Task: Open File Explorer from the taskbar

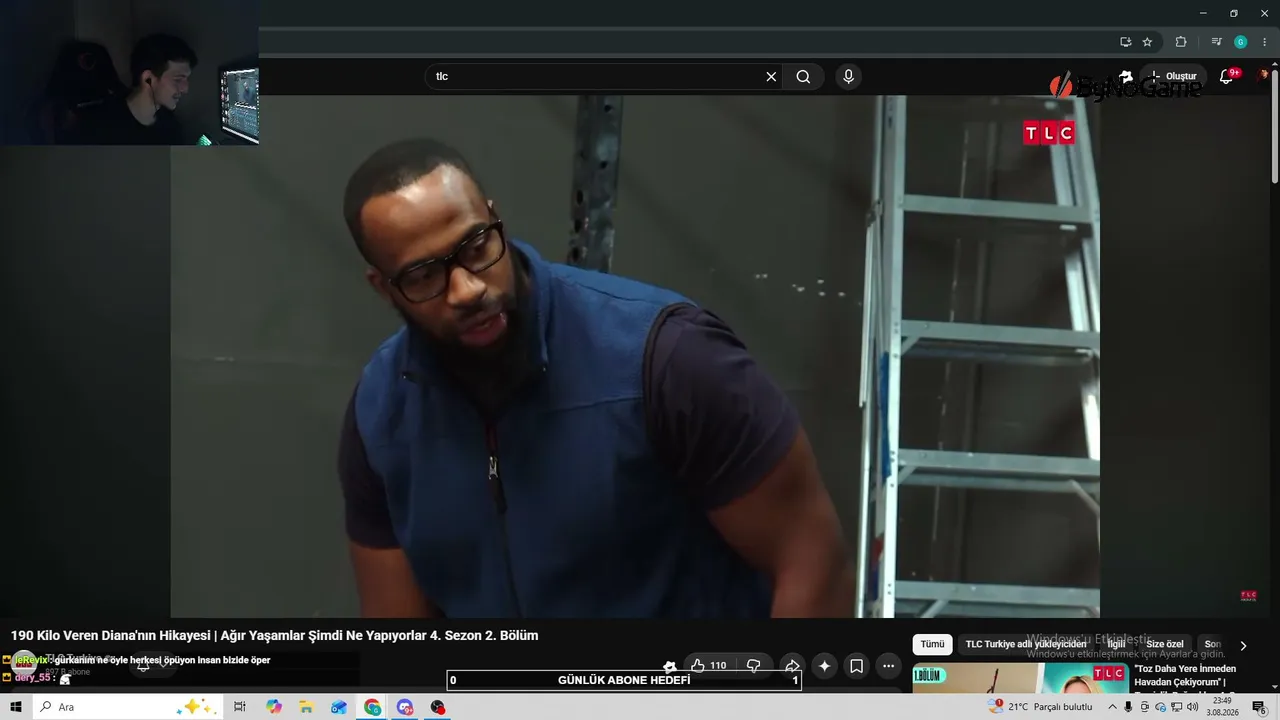Action: tap(306, 707)
